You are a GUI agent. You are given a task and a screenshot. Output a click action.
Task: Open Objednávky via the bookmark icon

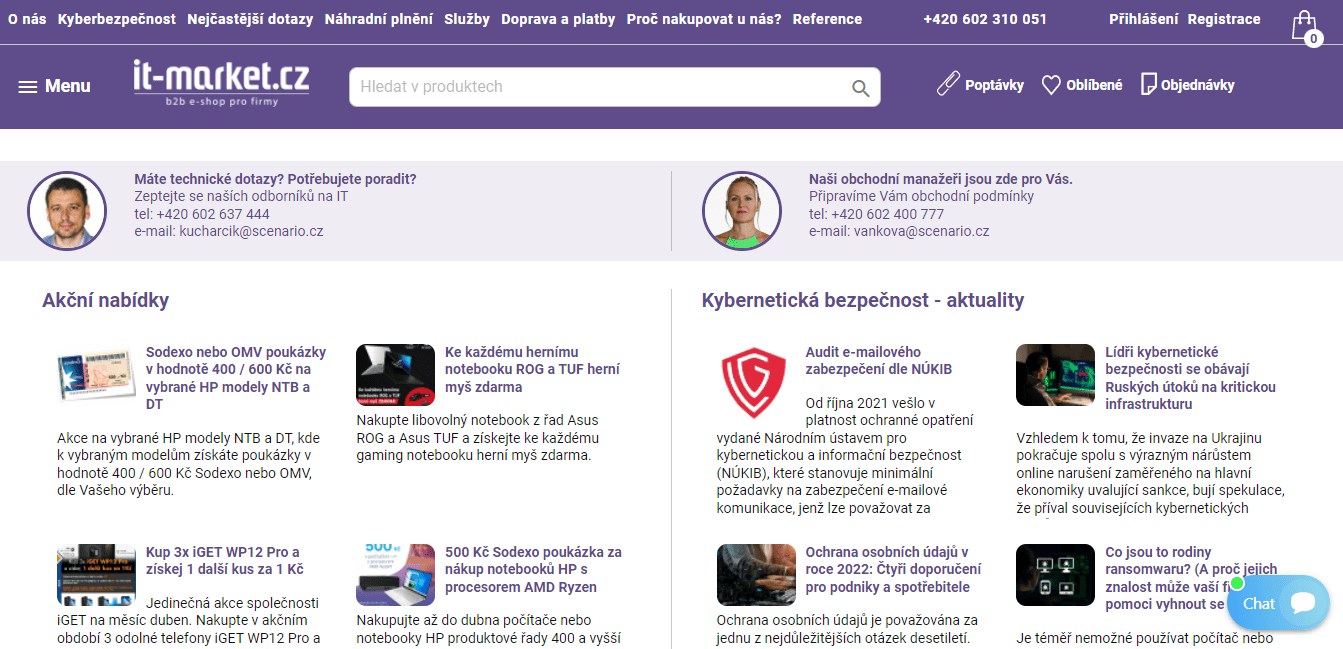[x=1150, y=84]
